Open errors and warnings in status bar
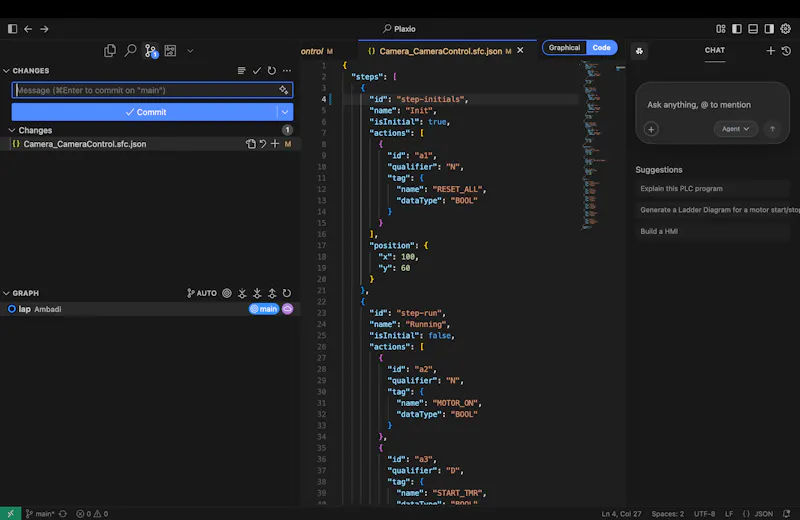Viewport: 800px width, 520px height. (x=92, y=514)
